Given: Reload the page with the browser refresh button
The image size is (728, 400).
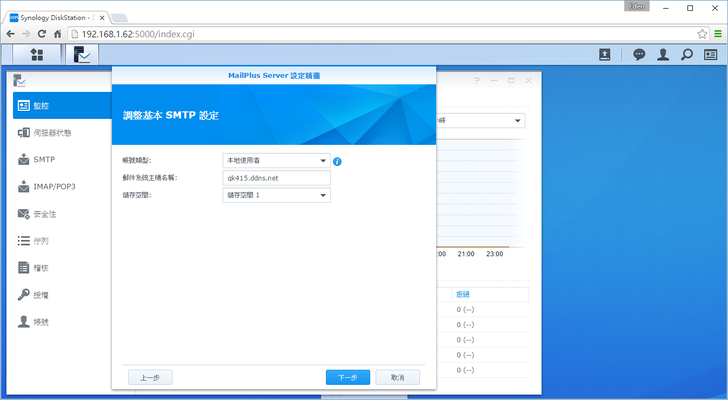Looking at the screenshot, I should pyautogui.click(x=41, y=34).
